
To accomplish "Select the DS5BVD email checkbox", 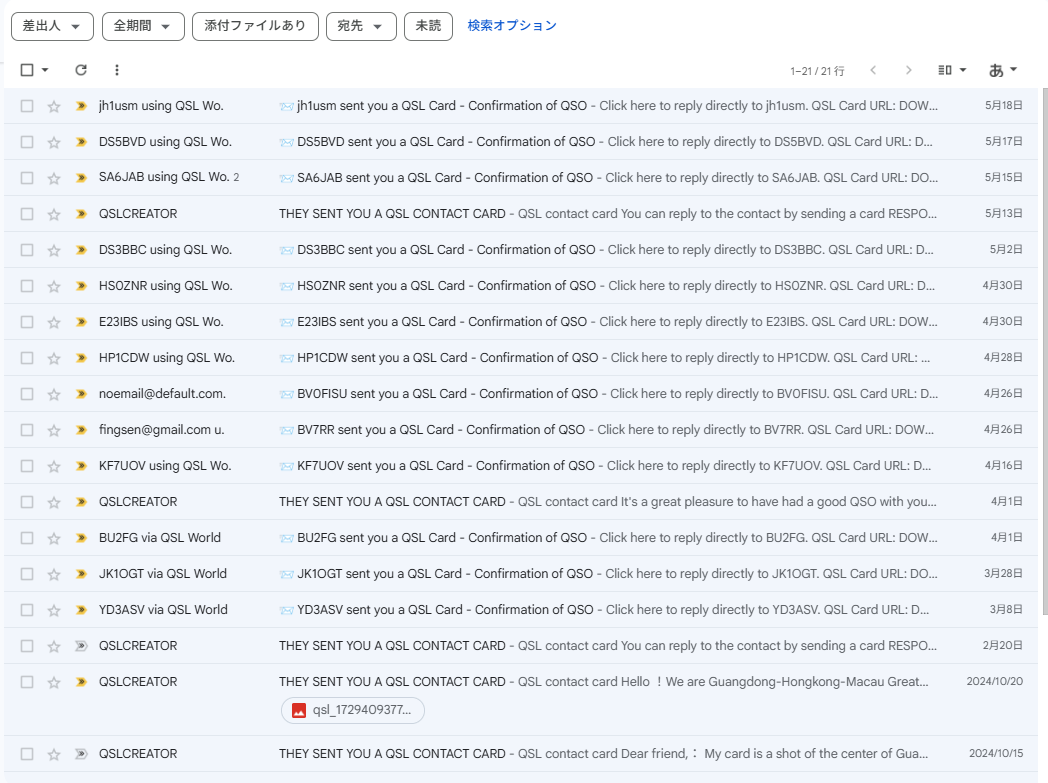I will (x=27, y=142).
